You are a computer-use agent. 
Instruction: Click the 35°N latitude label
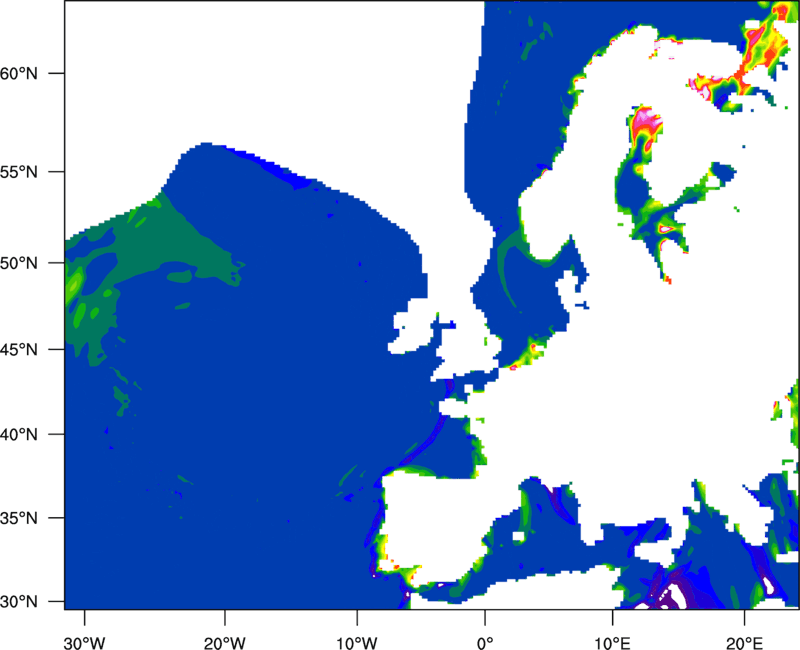point(19,518)
